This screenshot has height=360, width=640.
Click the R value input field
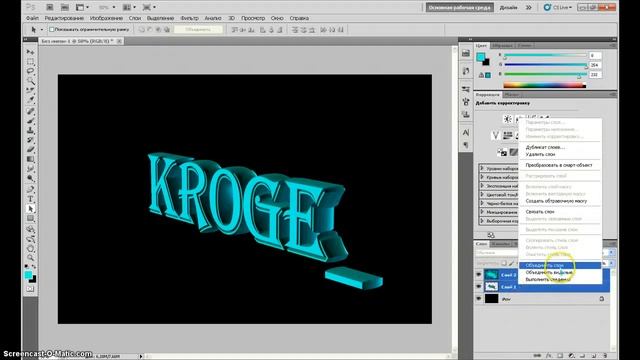(x=595, y=55)
